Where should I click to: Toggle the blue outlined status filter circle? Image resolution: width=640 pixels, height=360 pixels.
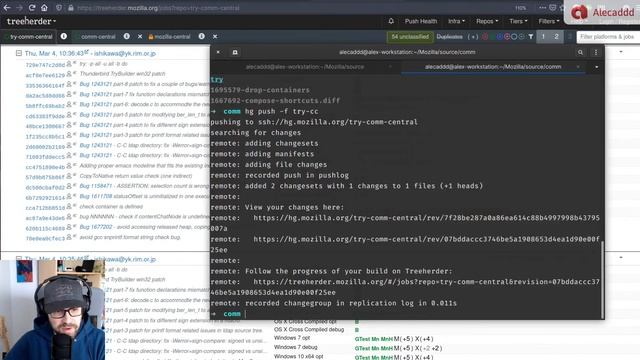tap(514, 37)
